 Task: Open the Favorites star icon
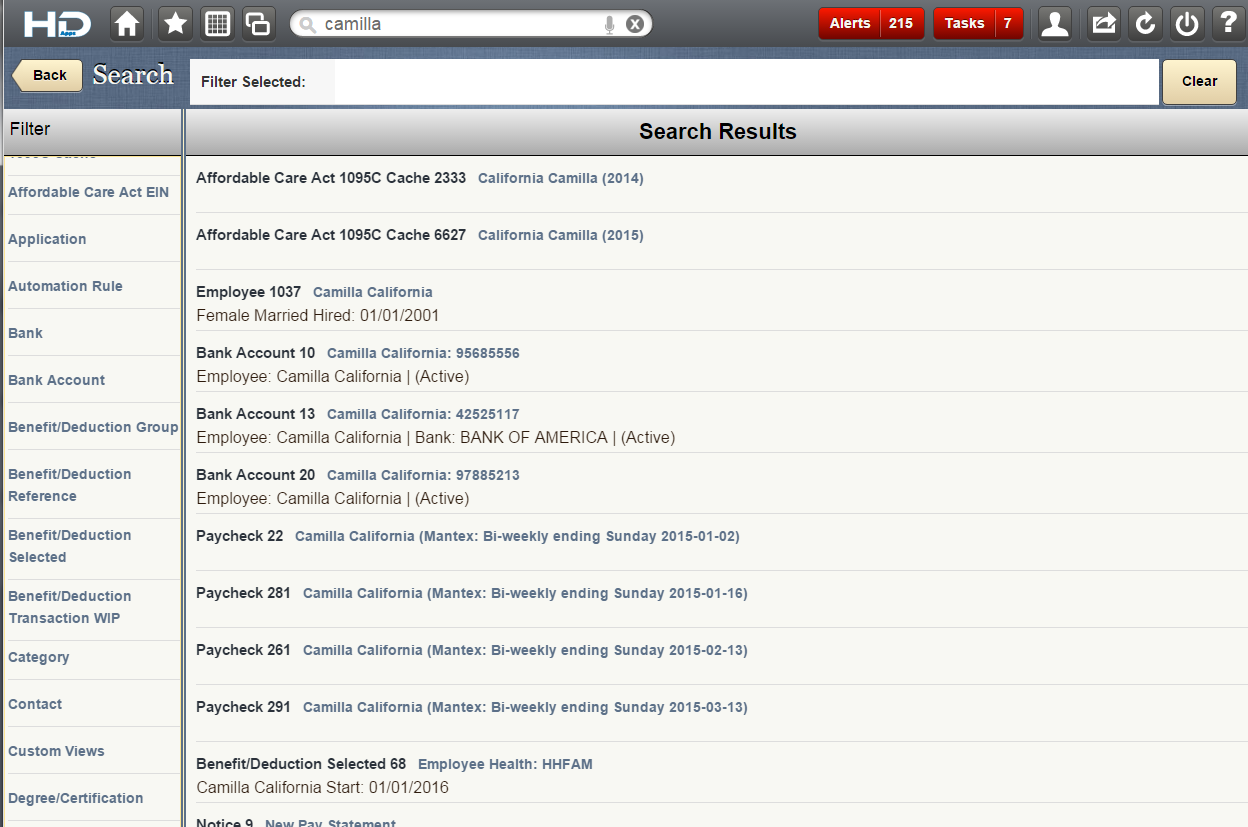(176, 24)
